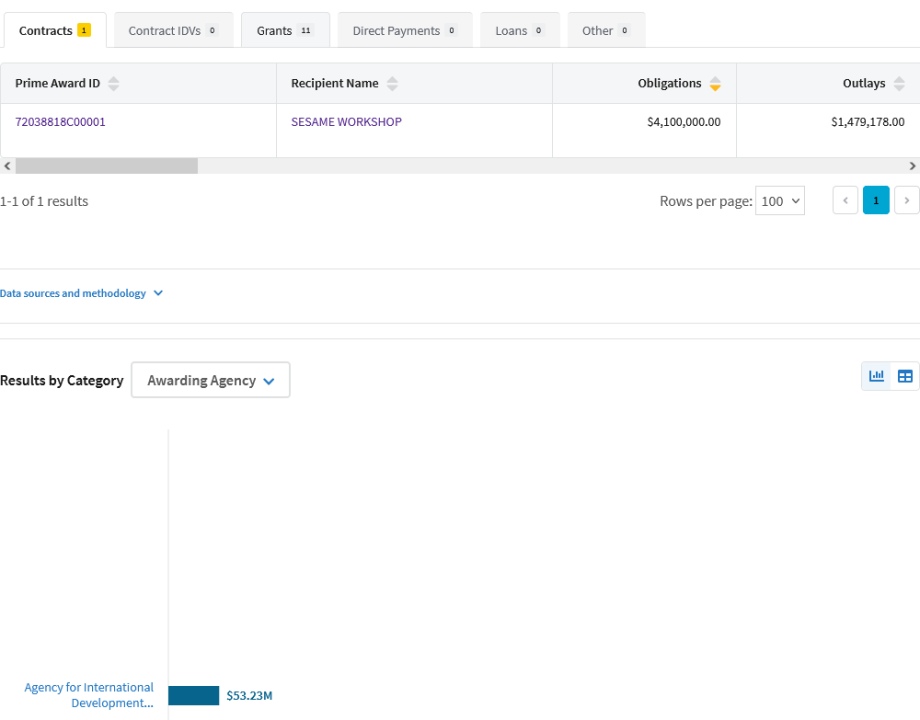
Task: Sort by Obligations column
Action: 715,84
